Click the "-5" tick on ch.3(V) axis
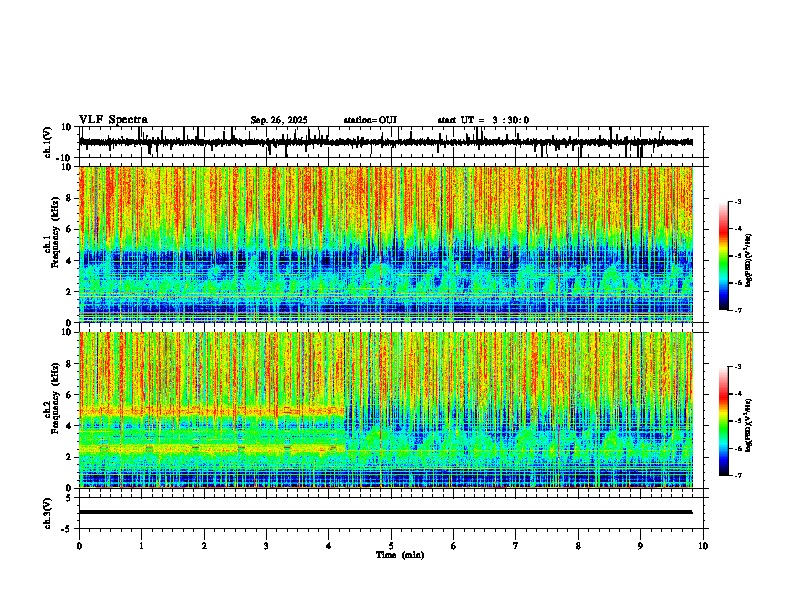 coord(68,529)
